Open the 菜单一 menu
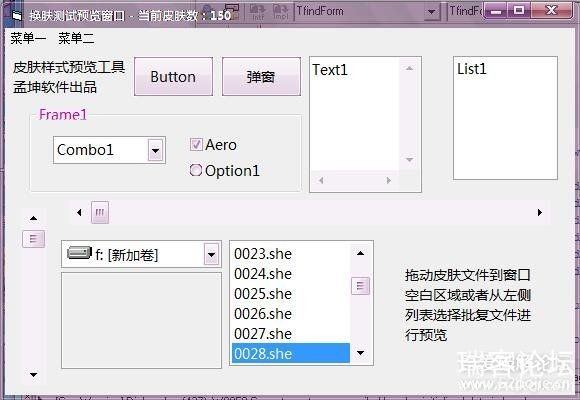The height and width of the screenshot is (400, 580). [x=28, y=38]
